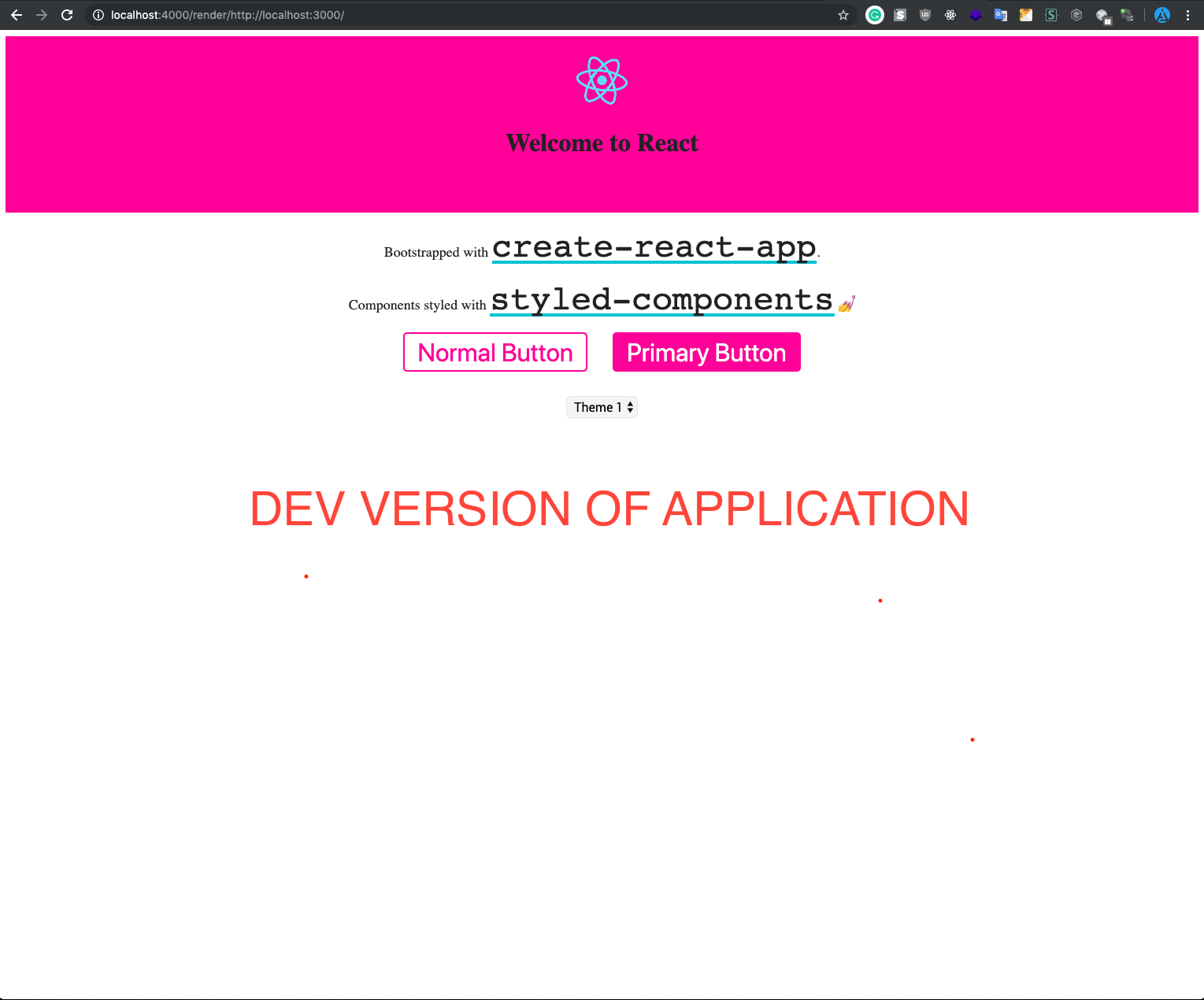The image size is (1204, 1000).
Task: Open the React Developer Tools extension
Action: point(950,15)
